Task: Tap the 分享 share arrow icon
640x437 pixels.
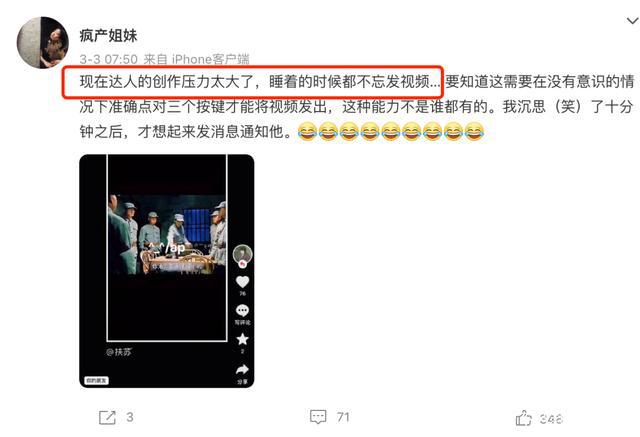Action: coord(242,369)
